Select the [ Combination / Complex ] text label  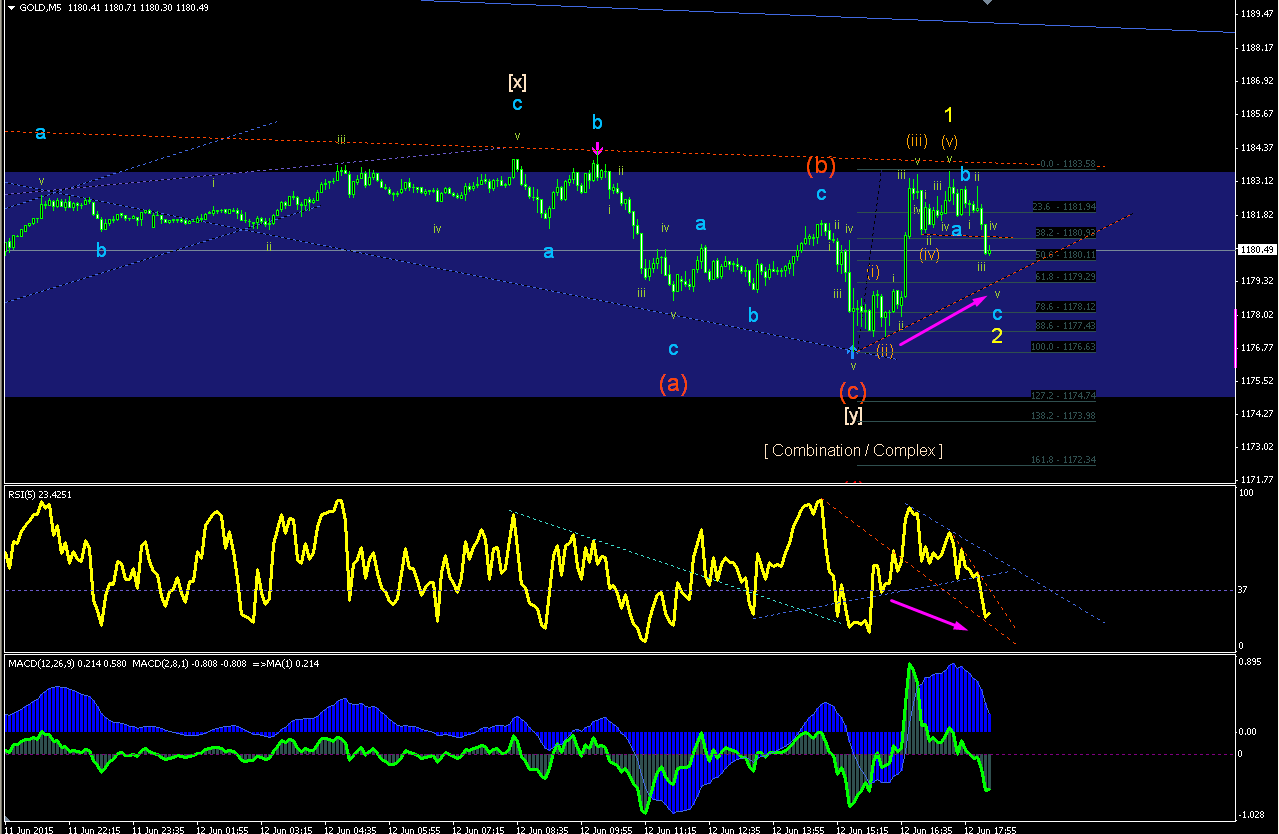853,451
